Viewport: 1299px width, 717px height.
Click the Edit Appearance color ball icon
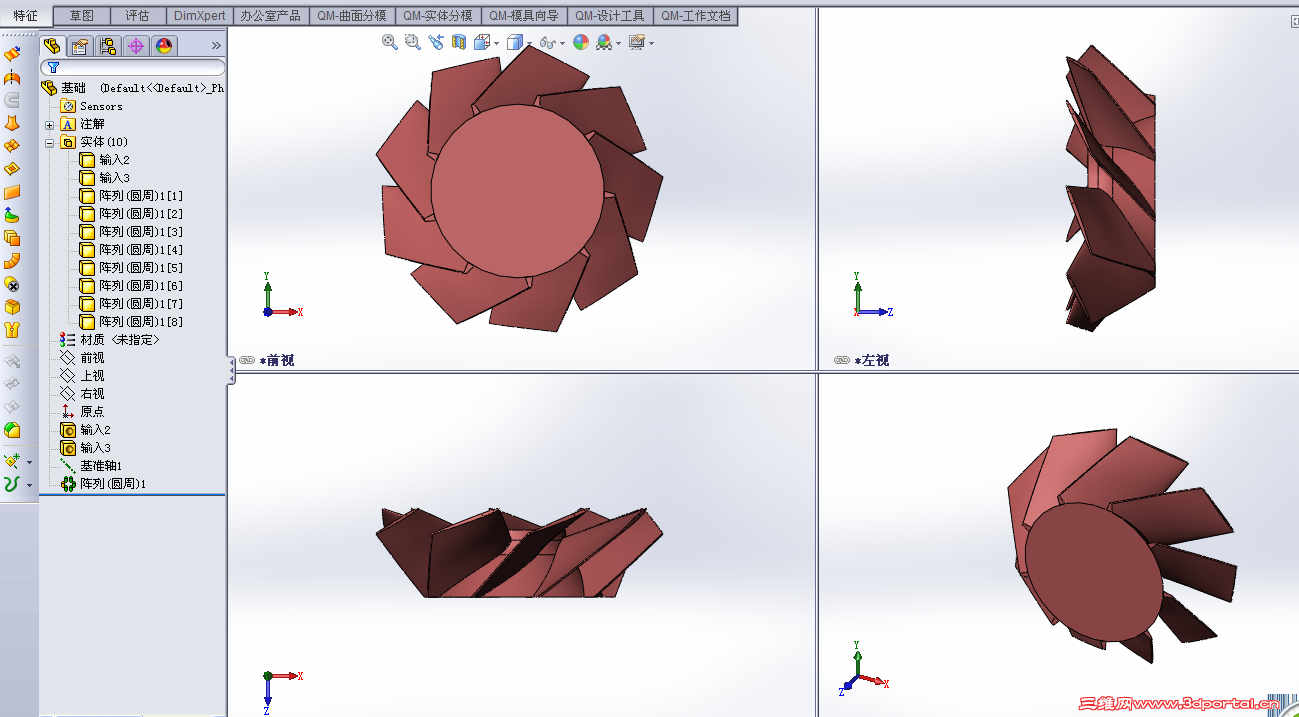[582, 42]
